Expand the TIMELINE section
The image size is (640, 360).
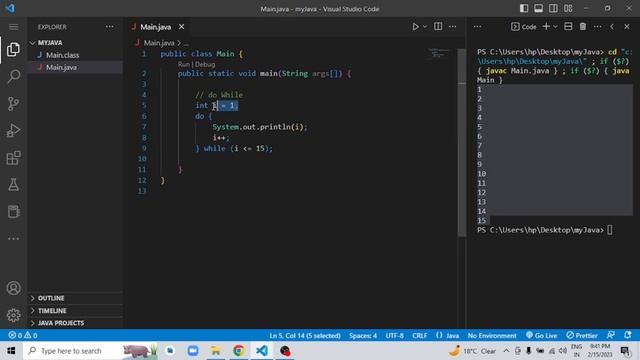pos(52,311)
